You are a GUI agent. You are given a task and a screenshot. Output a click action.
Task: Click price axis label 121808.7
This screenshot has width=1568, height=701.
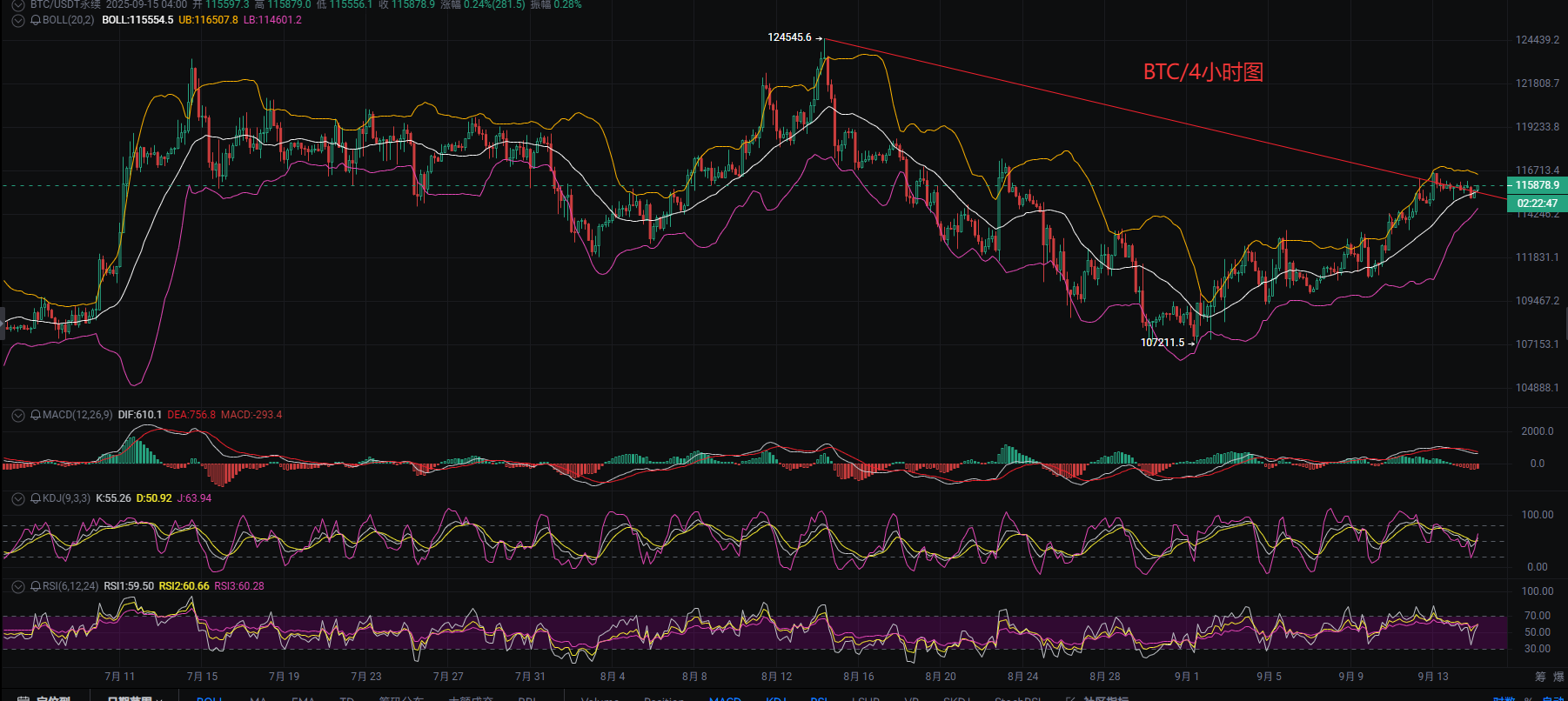tap(1538, 83)
